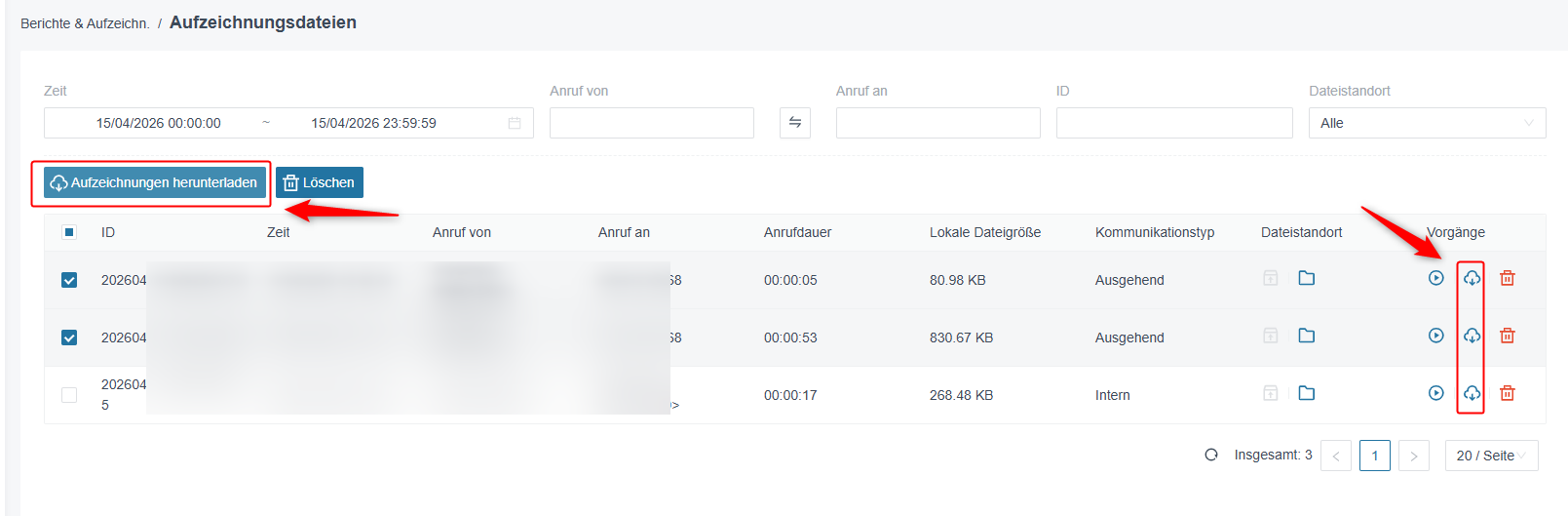Uncheck the 00:00:05 call row checkbox
The image size is (1568, 516).
69,280
